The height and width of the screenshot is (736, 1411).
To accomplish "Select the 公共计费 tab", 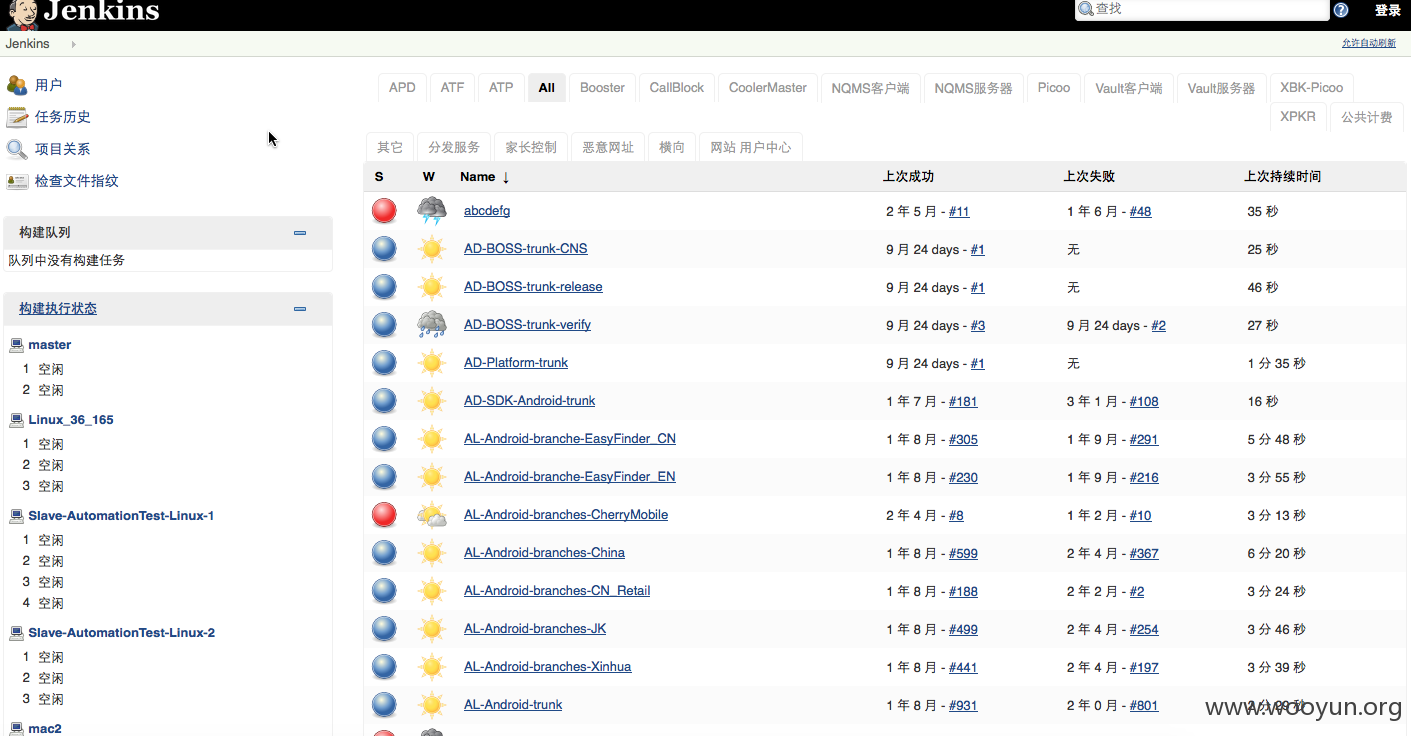I will pyautogui.click(x=1366, y=117).
